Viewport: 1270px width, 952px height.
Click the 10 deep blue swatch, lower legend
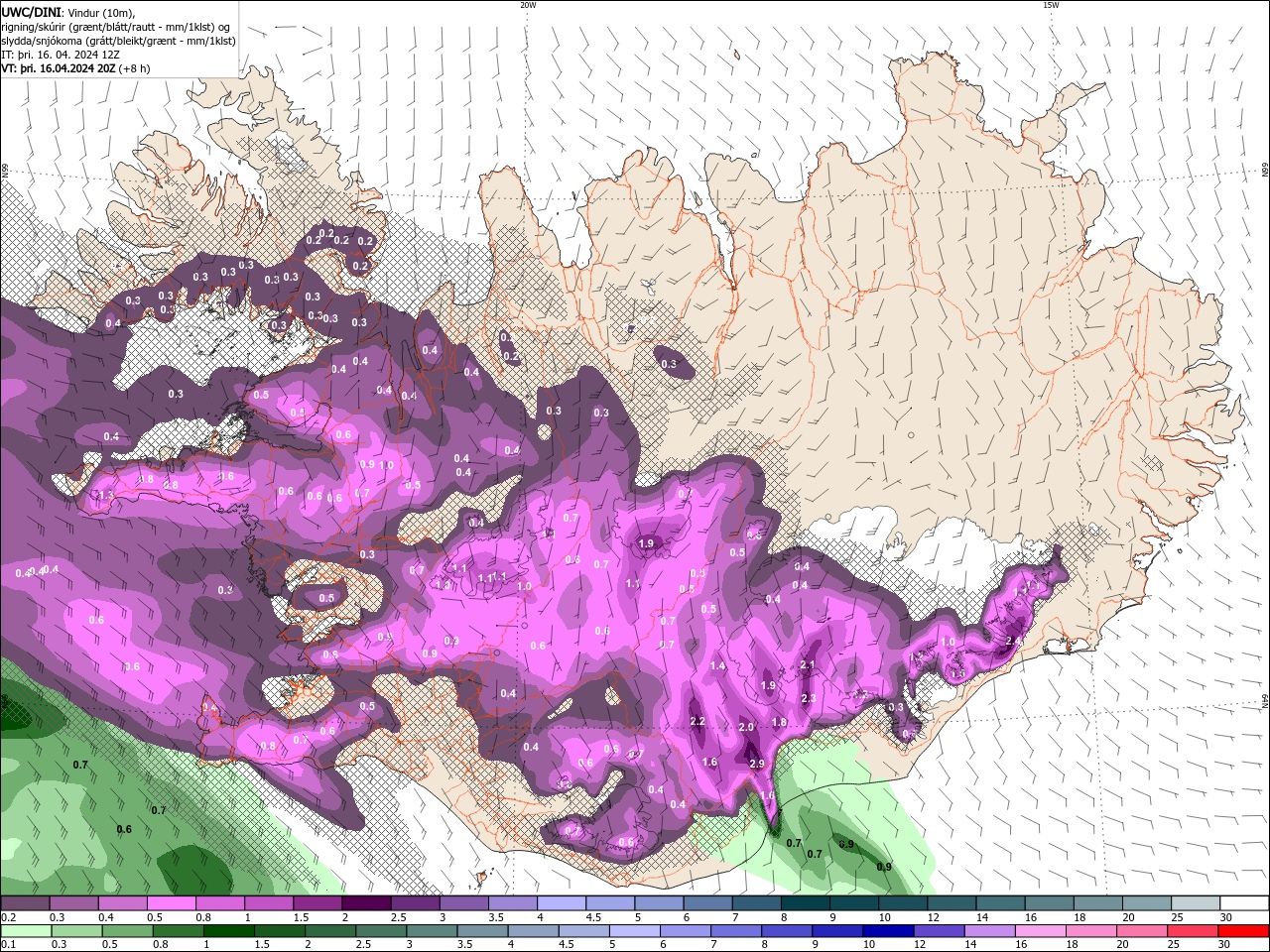(887, 931)
